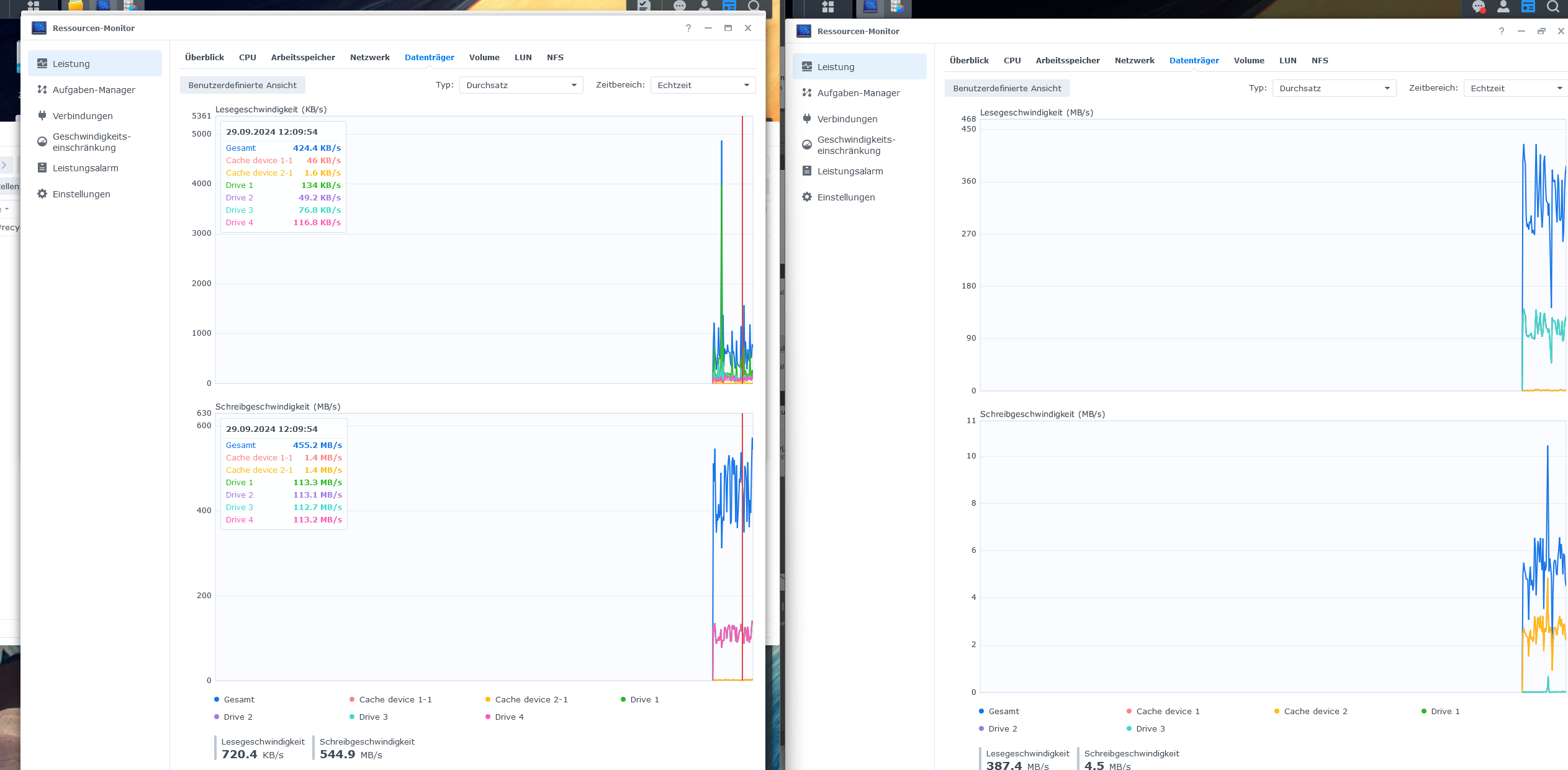
Task: Open Aufgaben-Manager in left window sidebar
Action: 93,90
